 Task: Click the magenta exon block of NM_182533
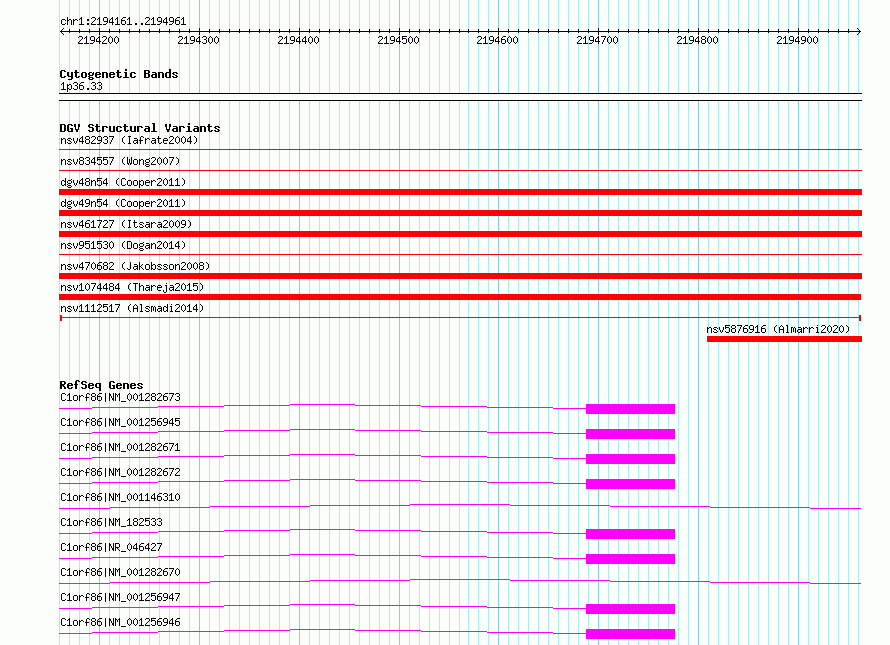(631, 534)
